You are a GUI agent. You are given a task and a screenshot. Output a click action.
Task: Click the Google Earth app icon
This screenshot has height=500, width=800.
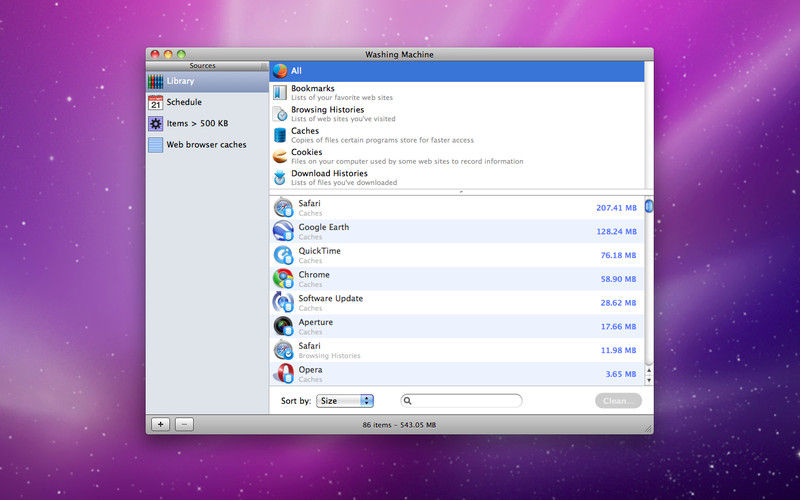pyautogui.click(x=283, y=231)
